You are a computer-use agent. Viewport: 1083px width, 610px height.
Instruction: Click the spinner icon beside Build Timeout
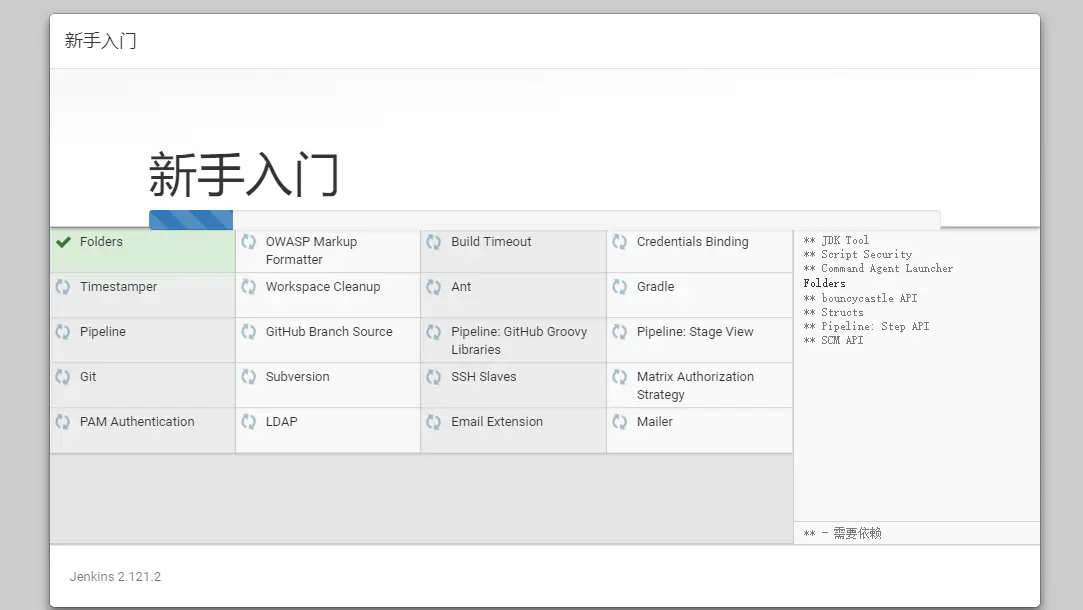(x=434, y=242)
